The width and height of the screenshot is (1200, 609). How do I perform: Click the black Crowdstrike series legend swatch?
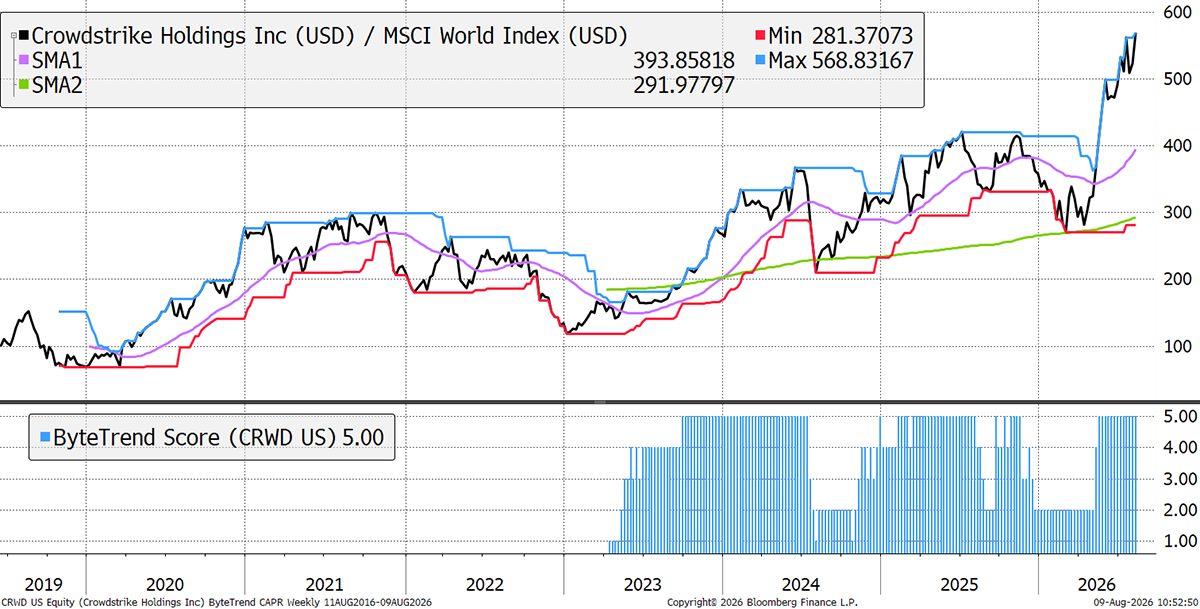pos(25,35)
